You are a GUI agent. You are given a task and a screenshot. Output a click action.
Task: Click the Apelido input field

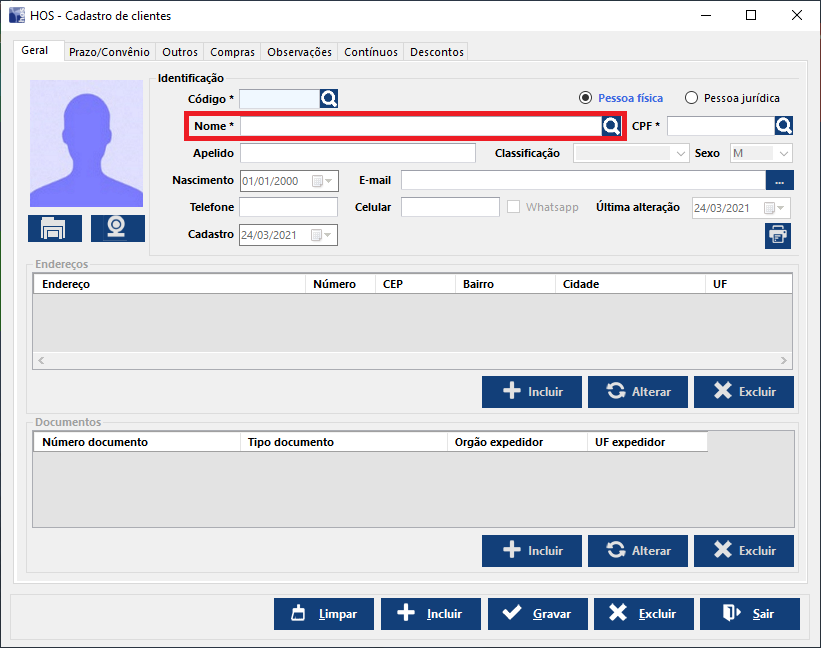357,153
